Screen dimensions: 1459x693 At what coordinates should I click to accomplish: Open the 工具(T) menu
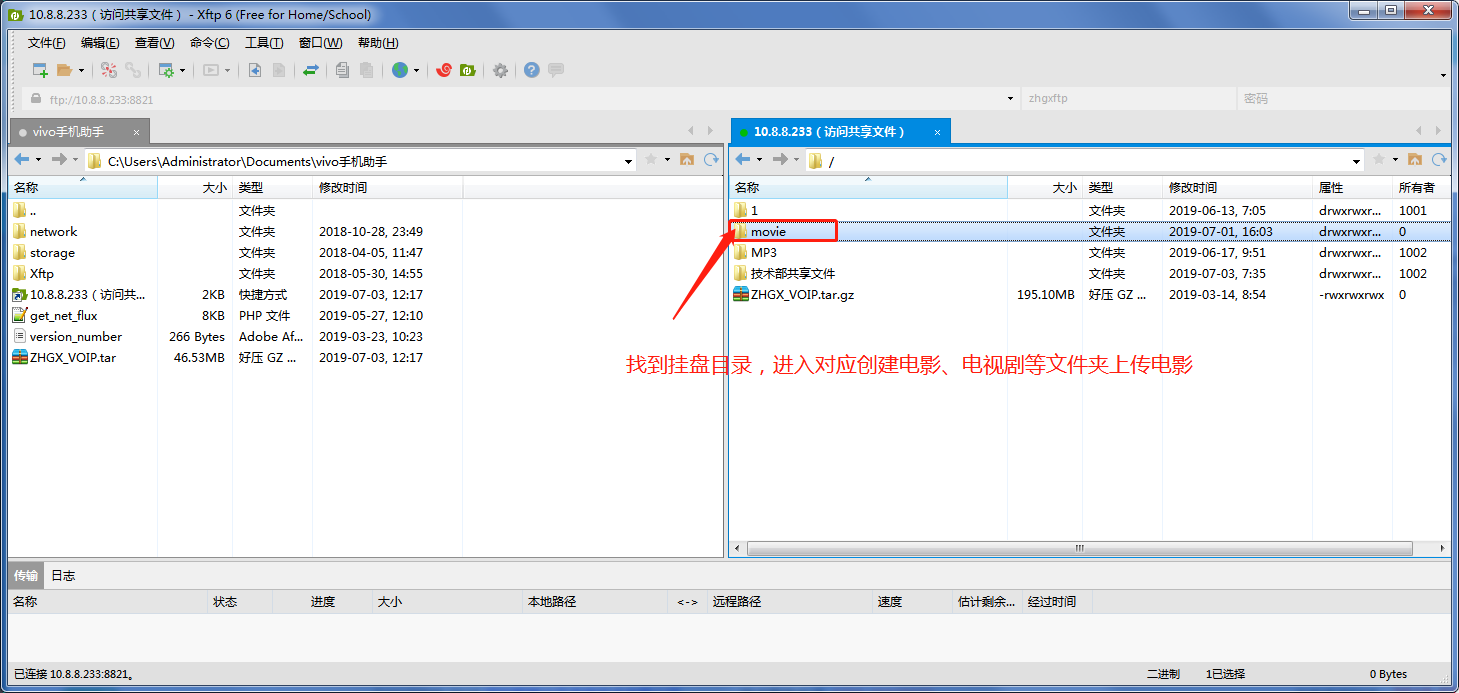(x=263, y=43)
